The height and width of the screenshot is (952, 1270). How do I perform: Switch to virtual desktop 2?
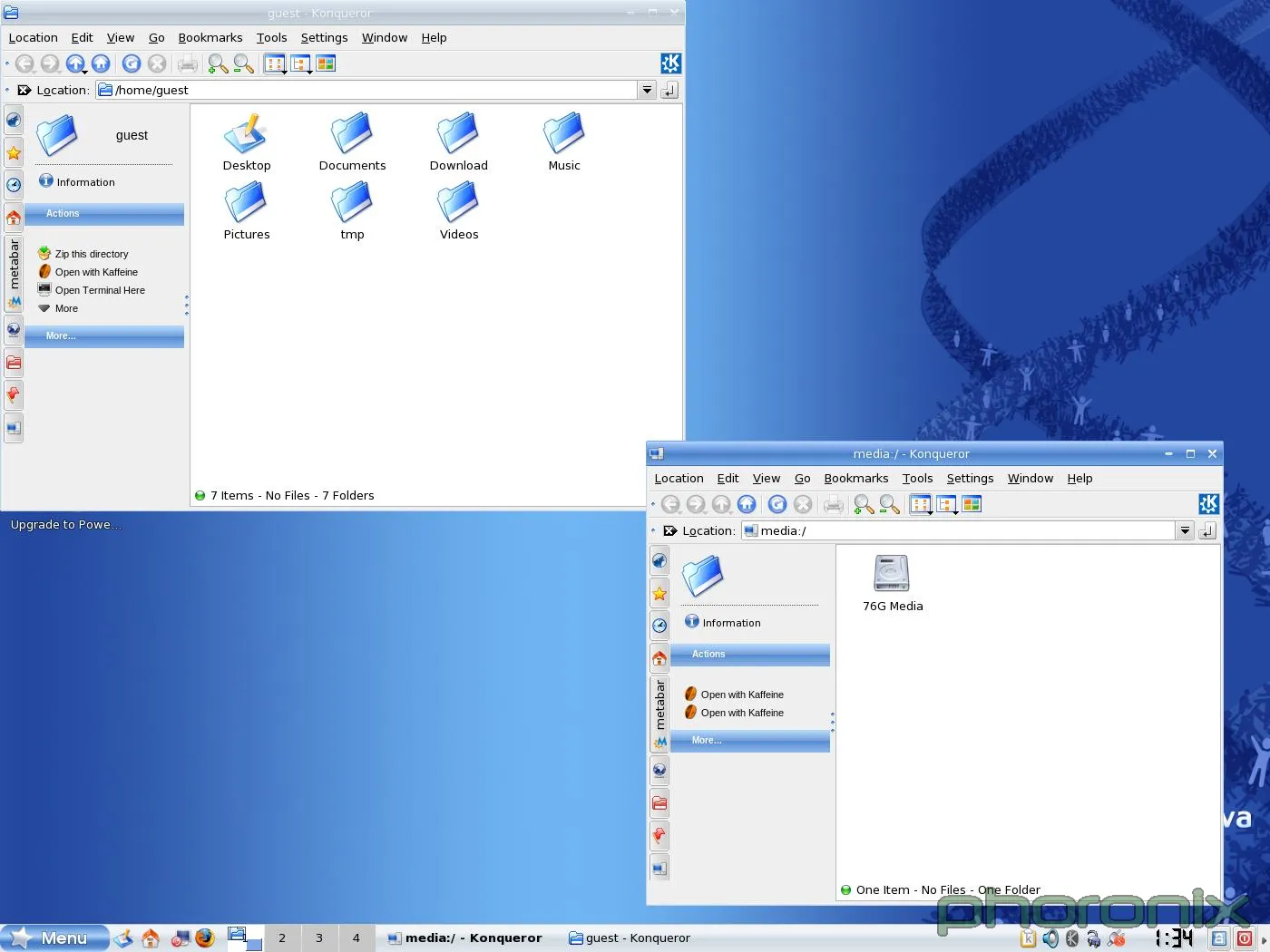[282, 938]
